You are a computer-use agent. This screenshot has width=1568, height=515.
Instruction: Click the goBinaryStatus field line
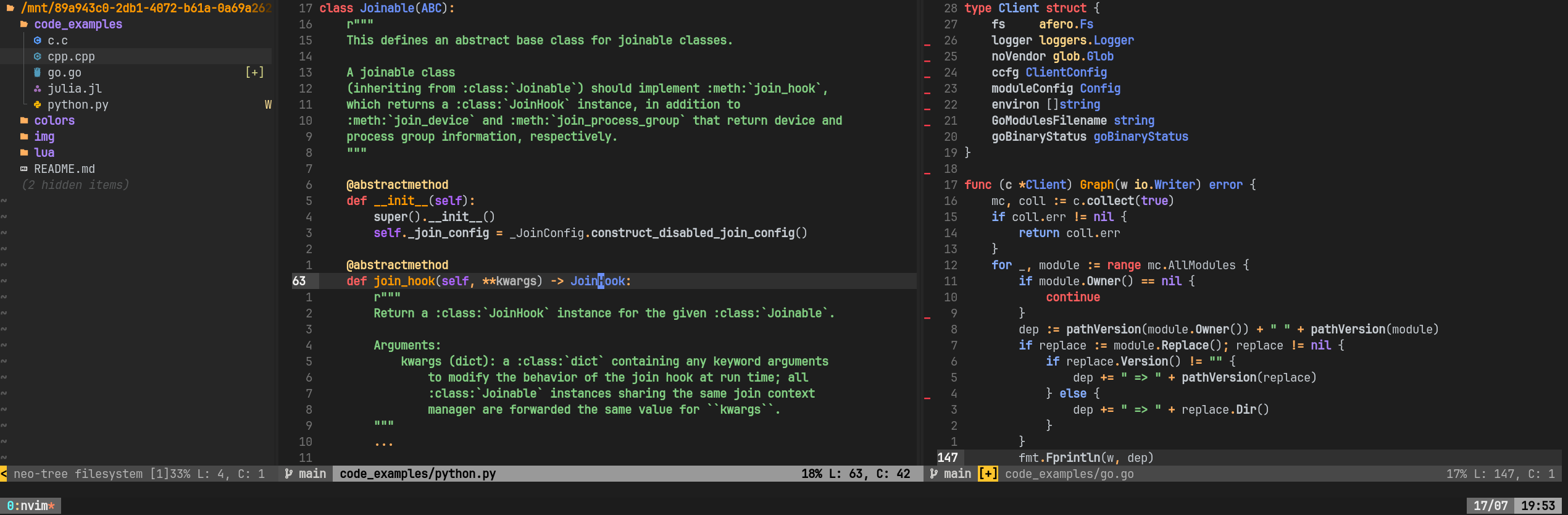(1090, 136)
